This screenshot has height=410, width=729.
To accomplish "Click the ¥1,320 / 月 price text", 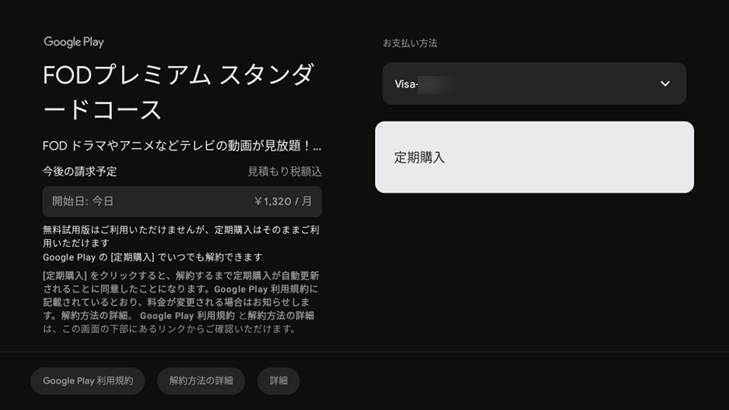I will pyautogui.click(x=283, y=201).
